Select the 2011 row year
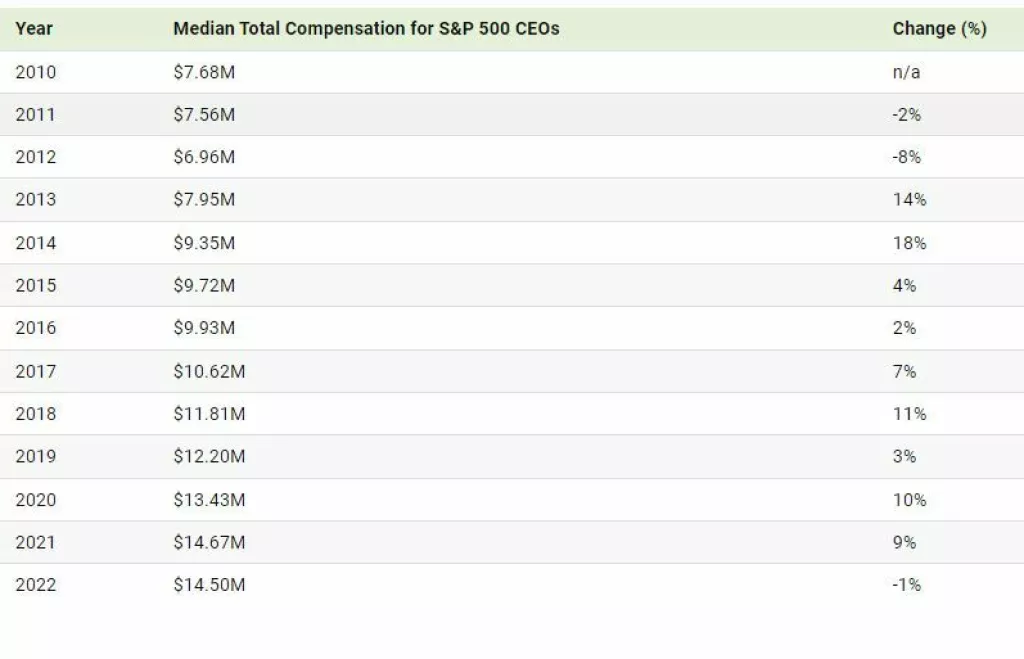The height and width of the screenshot is (659, 1024). point(36,115)
